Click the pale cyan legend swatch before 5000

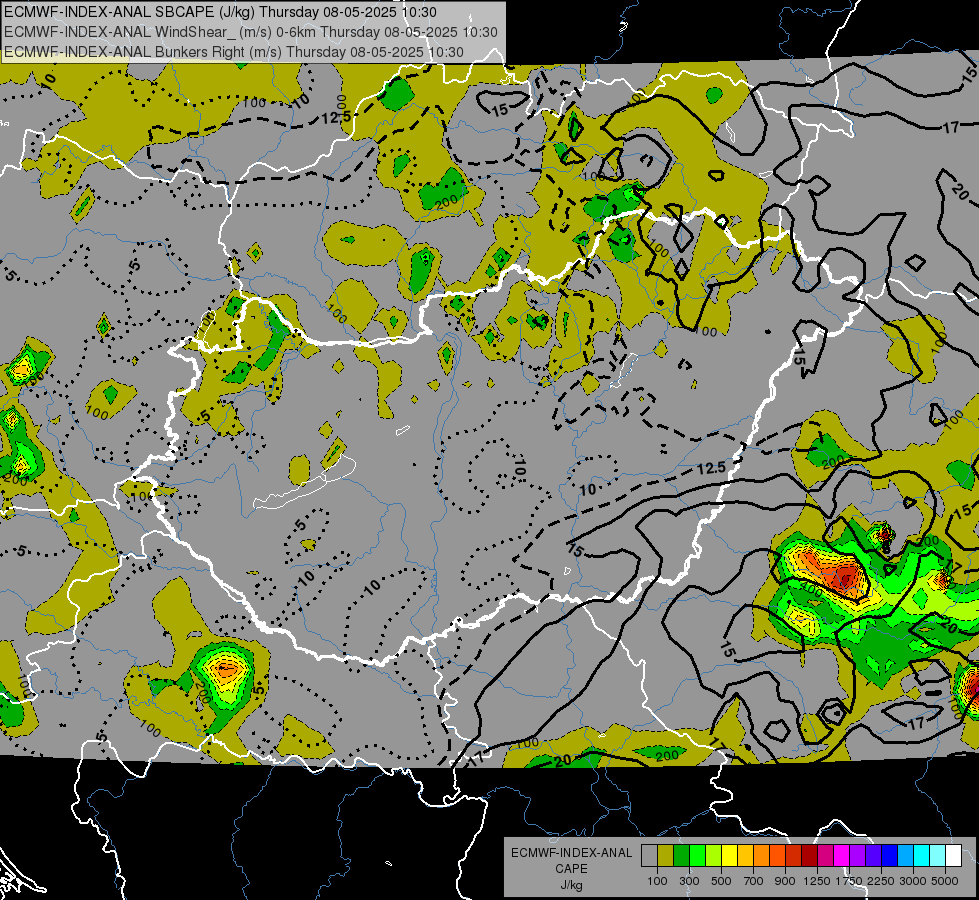pos(938,856)
